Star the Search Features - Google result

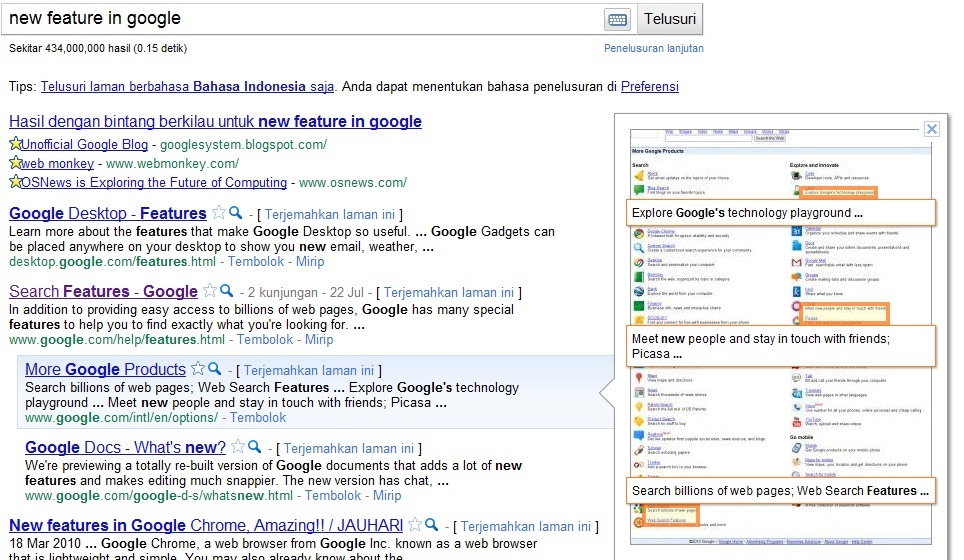coord(210,290)
